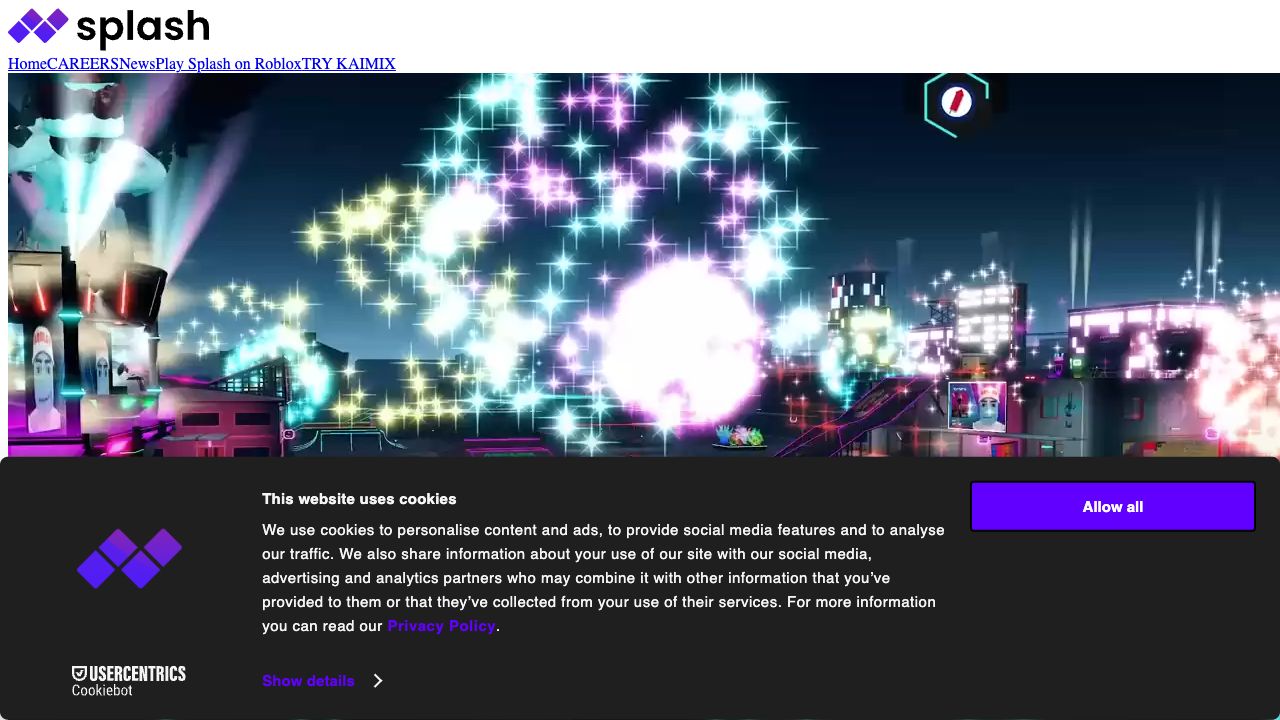The image size is (1280, 720).
Task: Expand cookie details with the chevron arrow
Action: pos(378,681)
